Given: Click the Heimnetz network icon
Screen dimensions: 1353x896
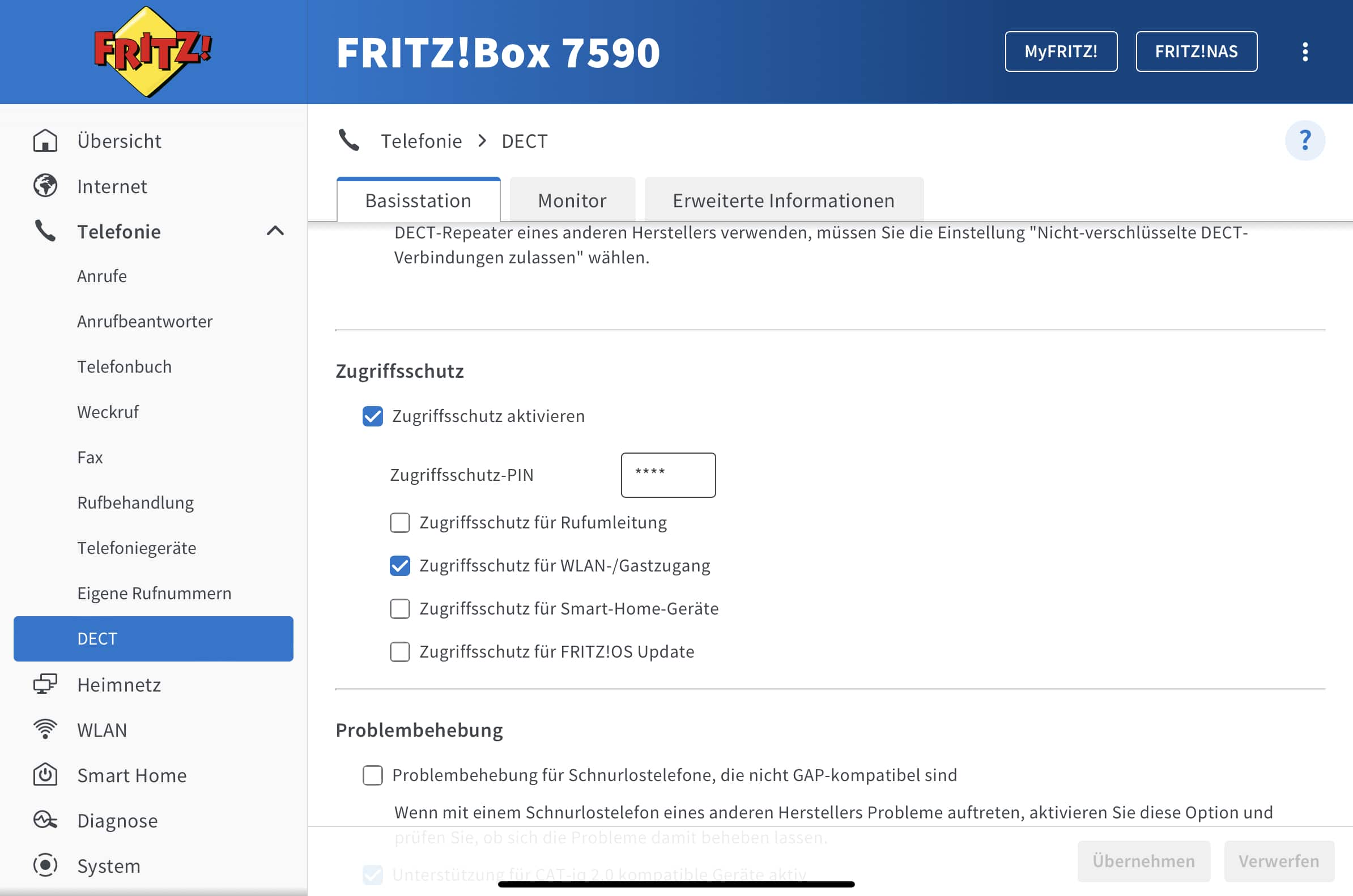Looking at the screenshot, I should (45, 684).
